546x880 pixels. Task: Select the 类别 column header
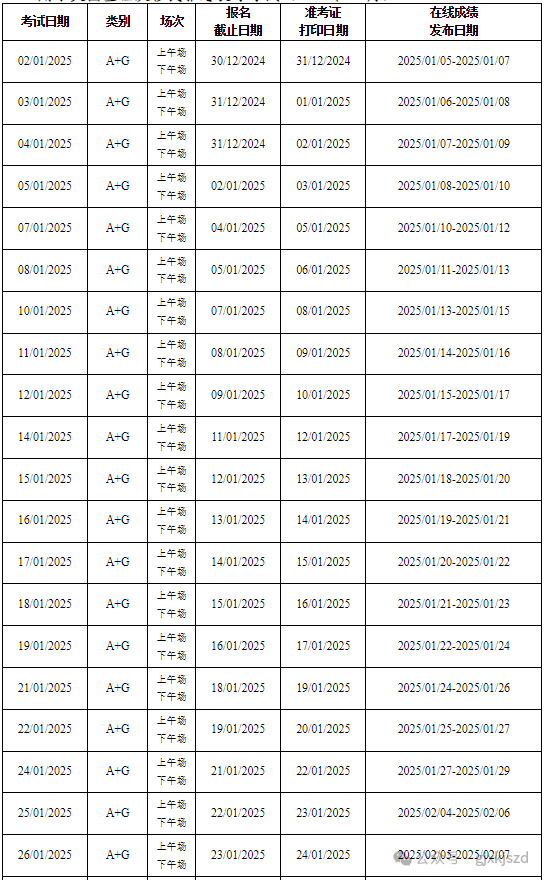pyautogui.click(x=118, y=21)
